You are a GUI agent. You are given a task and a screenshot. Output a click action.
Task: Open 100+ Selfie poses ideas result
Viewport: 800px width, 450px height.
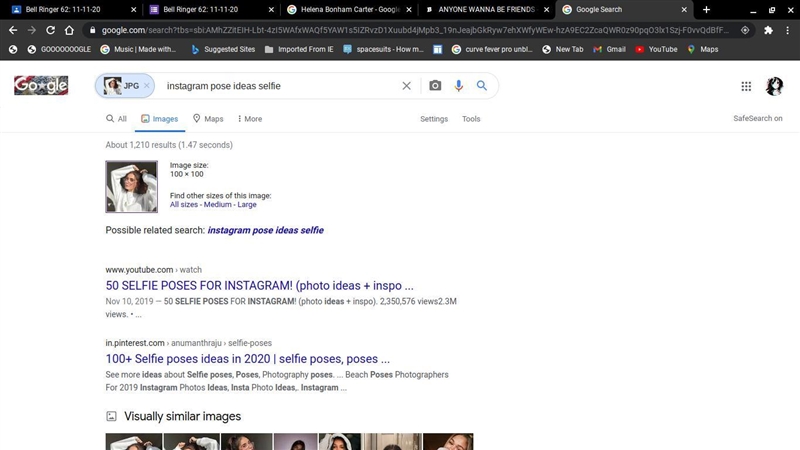click(247, 359)
